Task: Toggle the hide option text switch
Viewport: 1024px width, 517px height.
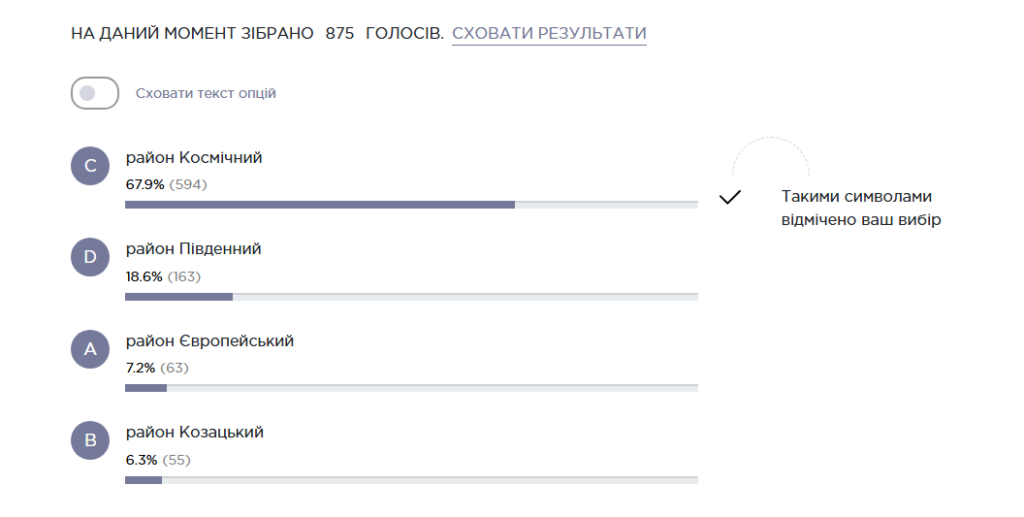Action: [95, 93]
